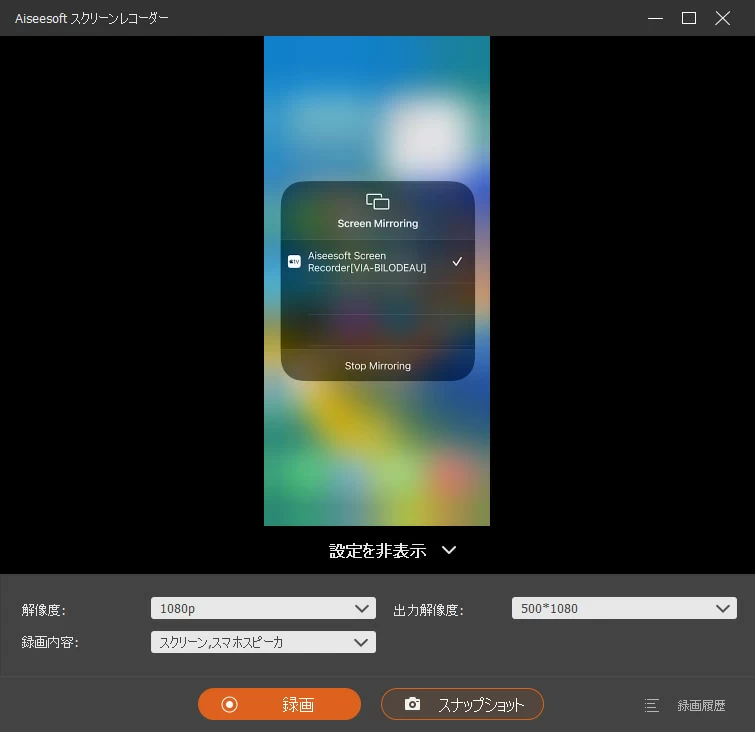Start recording with the 録画 button

click(279, 705)
